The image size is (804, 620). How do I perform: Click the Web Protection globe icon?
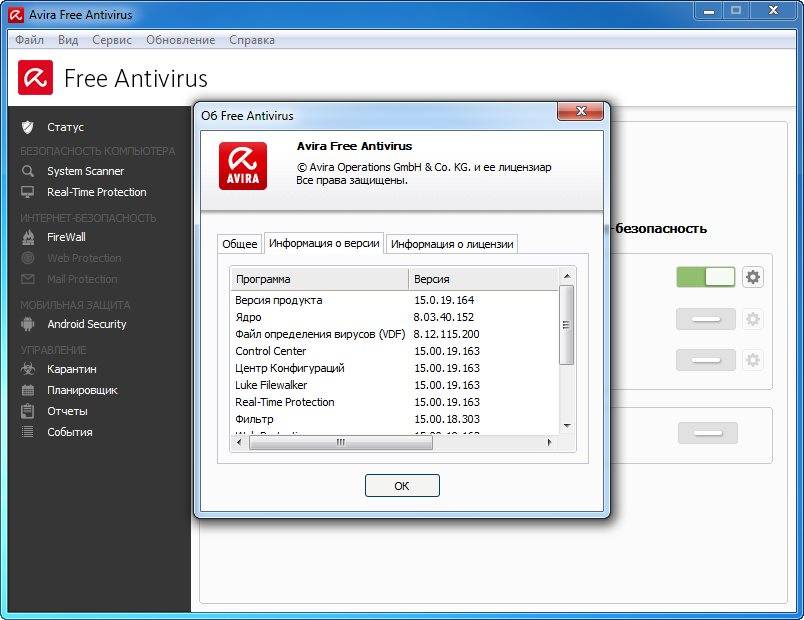[x=28, y=258]
